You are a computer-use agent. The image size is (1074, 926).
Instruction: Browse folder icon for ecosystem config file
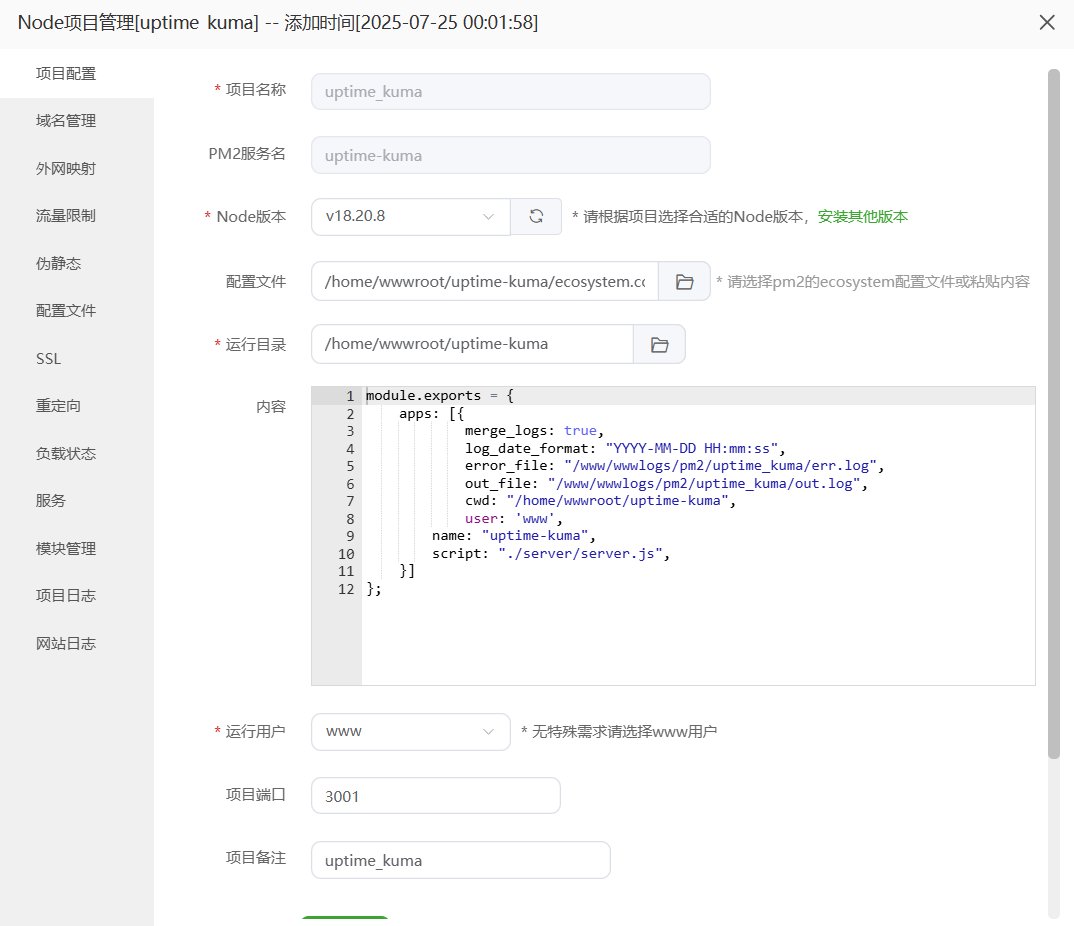pyautogui.click(x=684, y=281)
